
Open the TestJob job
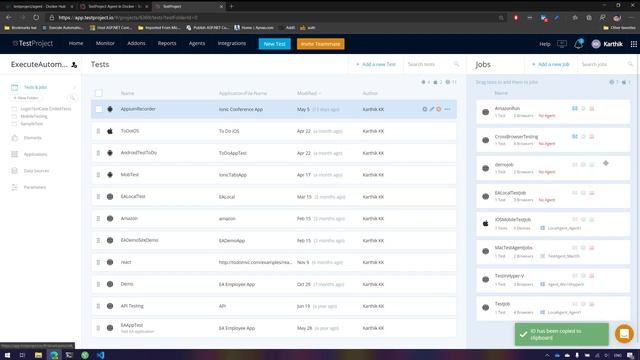[502, 304]
